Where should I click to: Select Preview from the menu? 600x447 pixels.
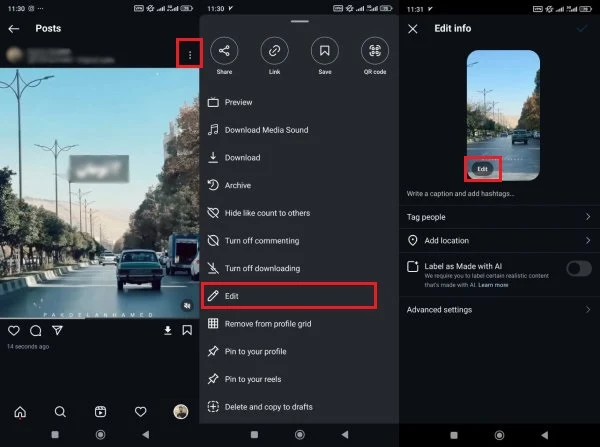299,102
